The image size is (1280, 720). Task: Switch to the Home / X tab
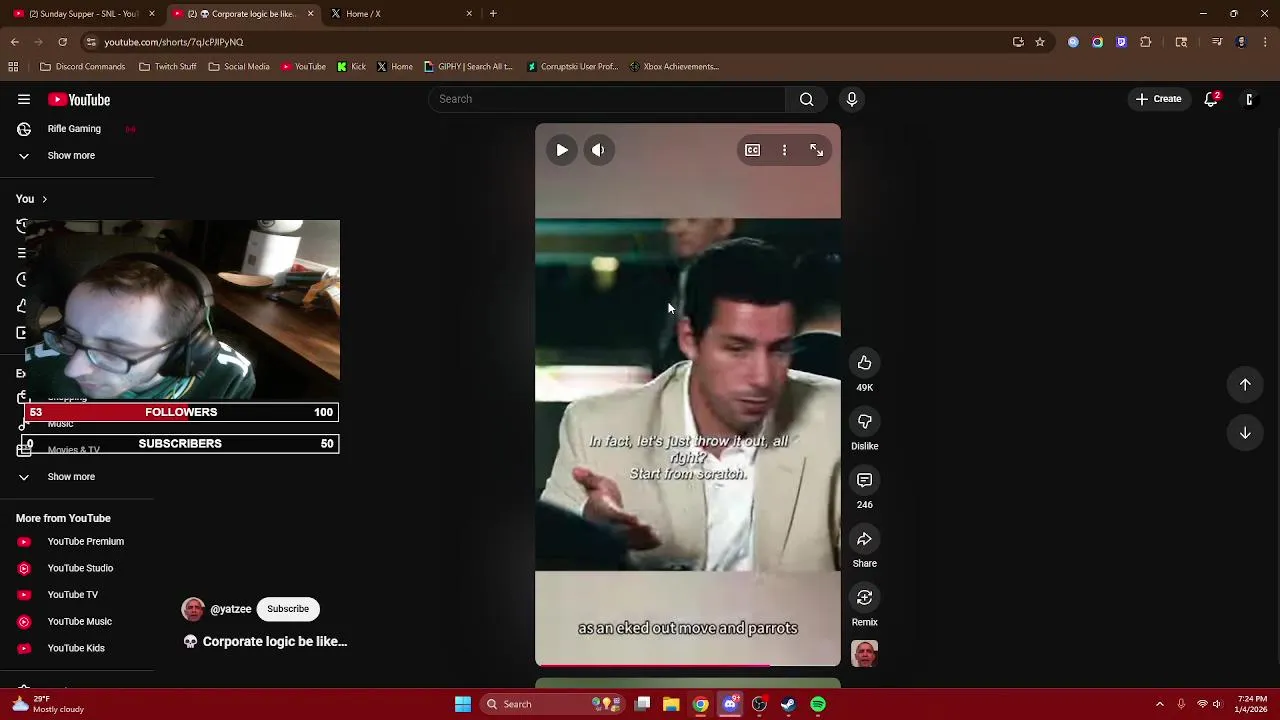click(x=400, y=14)
